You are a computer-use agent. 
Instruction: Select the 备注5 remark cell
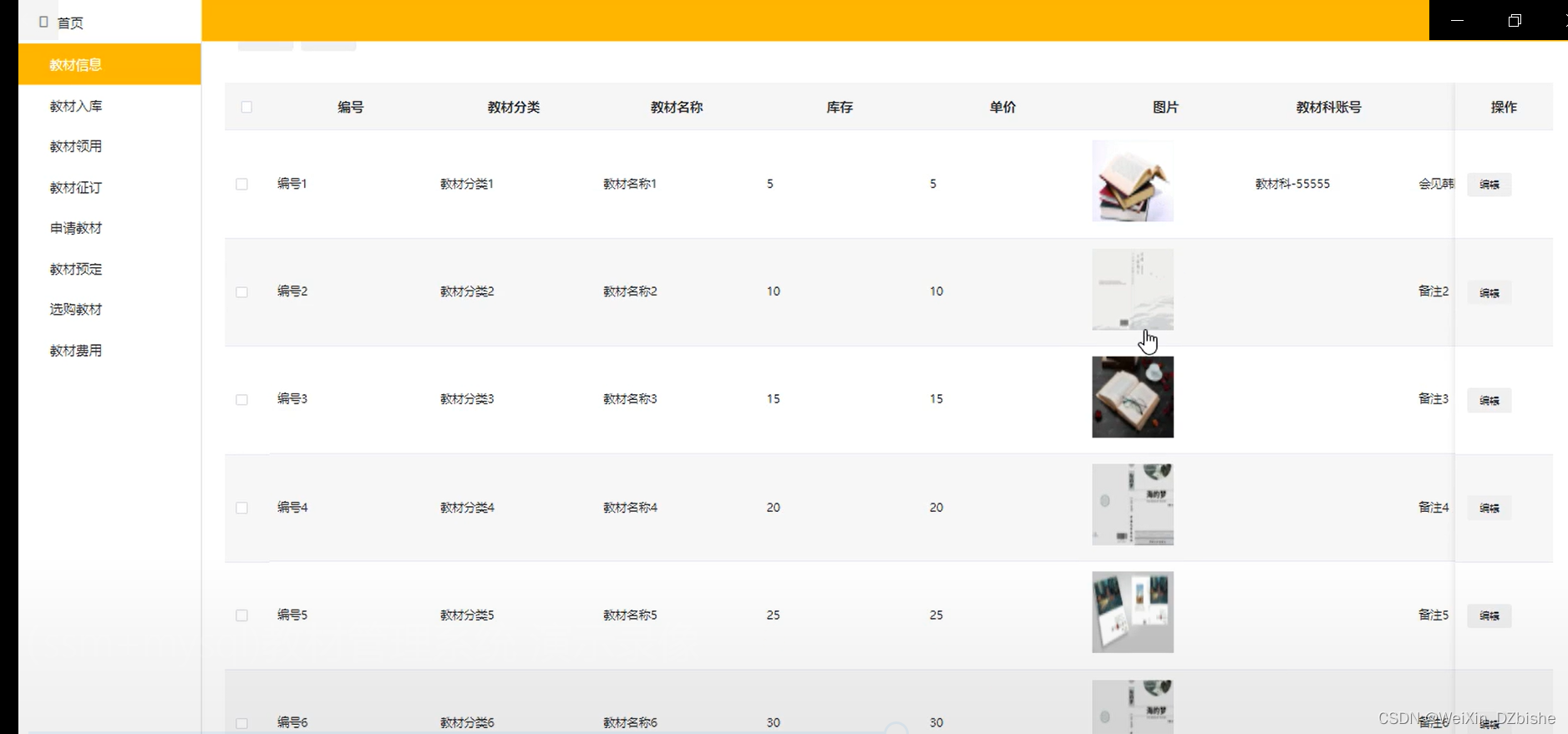[x=1434, y=615]
